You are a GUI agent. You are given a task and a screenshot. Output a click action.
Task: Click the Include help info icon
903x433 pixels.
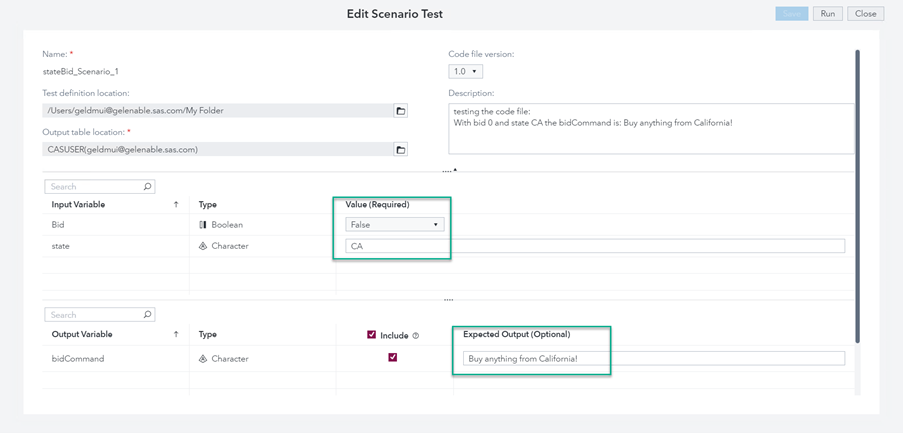pyautogui.click(x=416, y=336)
